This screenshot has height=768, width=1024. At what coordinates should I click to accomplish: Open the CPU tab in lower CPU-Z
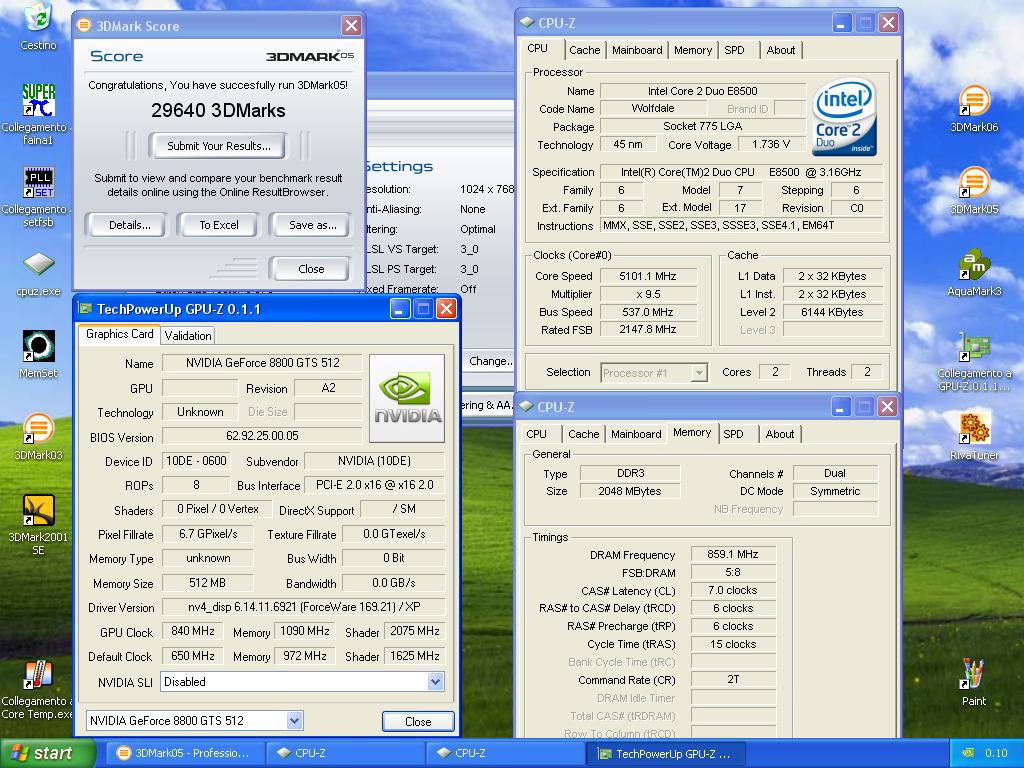(536, 434)
